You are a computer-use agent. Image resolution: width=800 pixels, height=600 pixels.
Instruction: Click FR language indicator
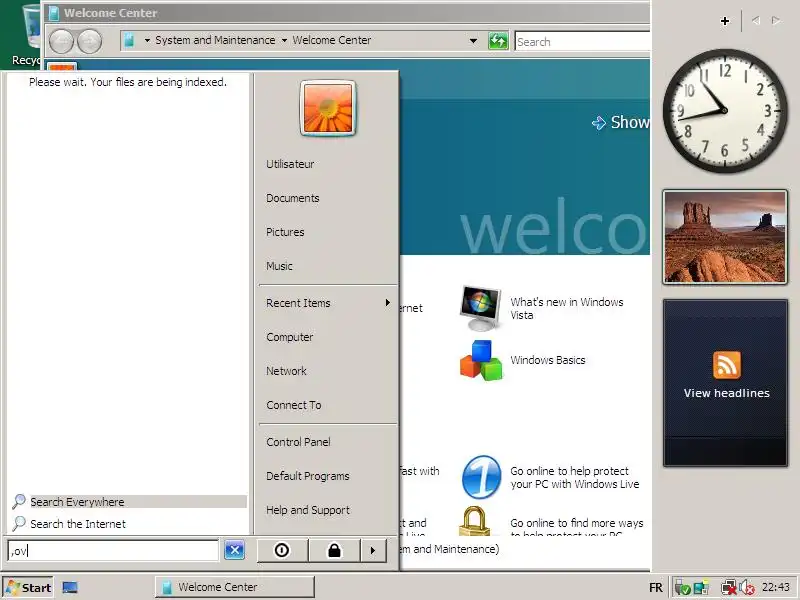[x=656, y=588]
